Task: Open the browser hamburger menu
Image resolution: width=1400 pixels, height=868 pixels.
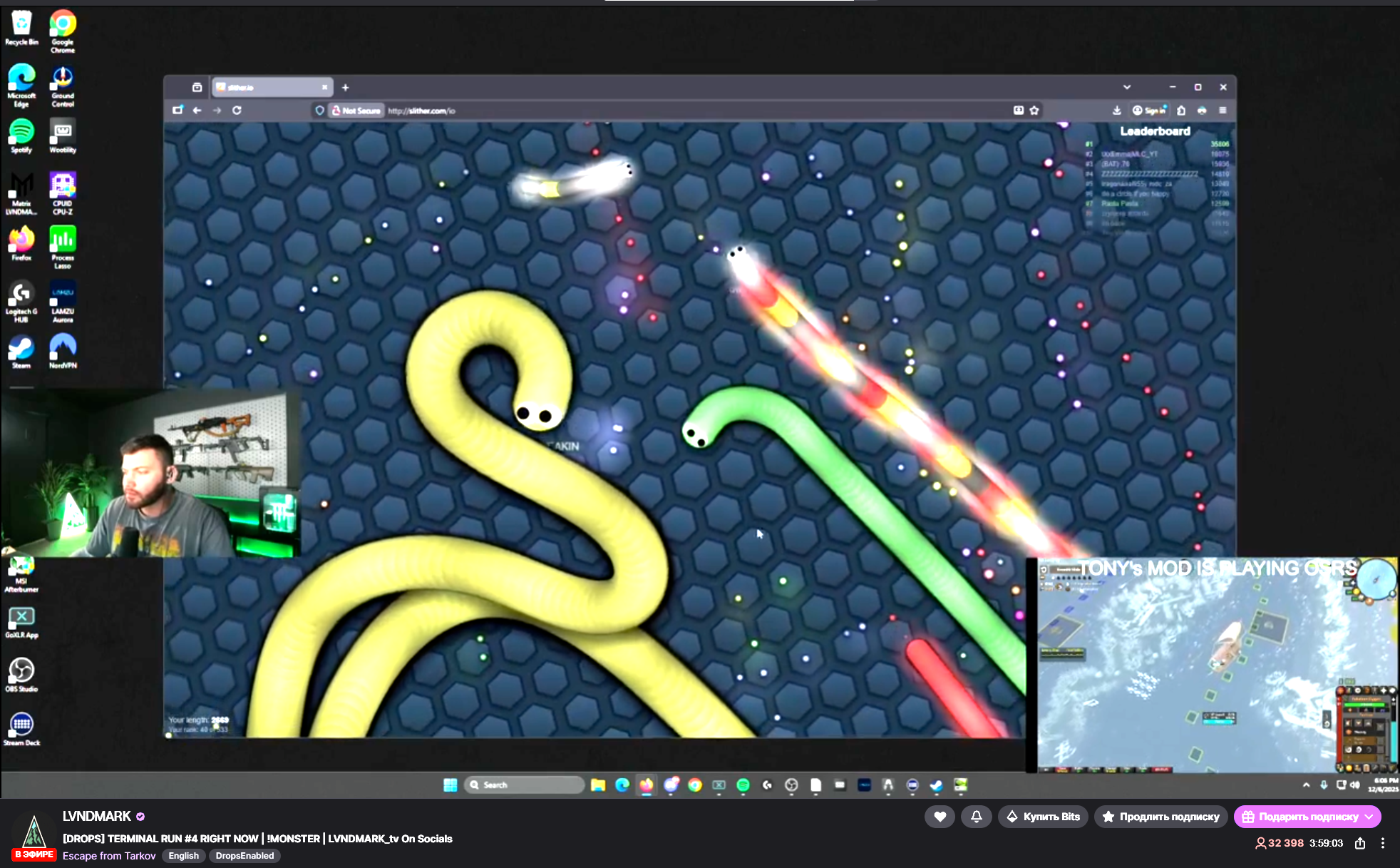Action: point(1223,110)
